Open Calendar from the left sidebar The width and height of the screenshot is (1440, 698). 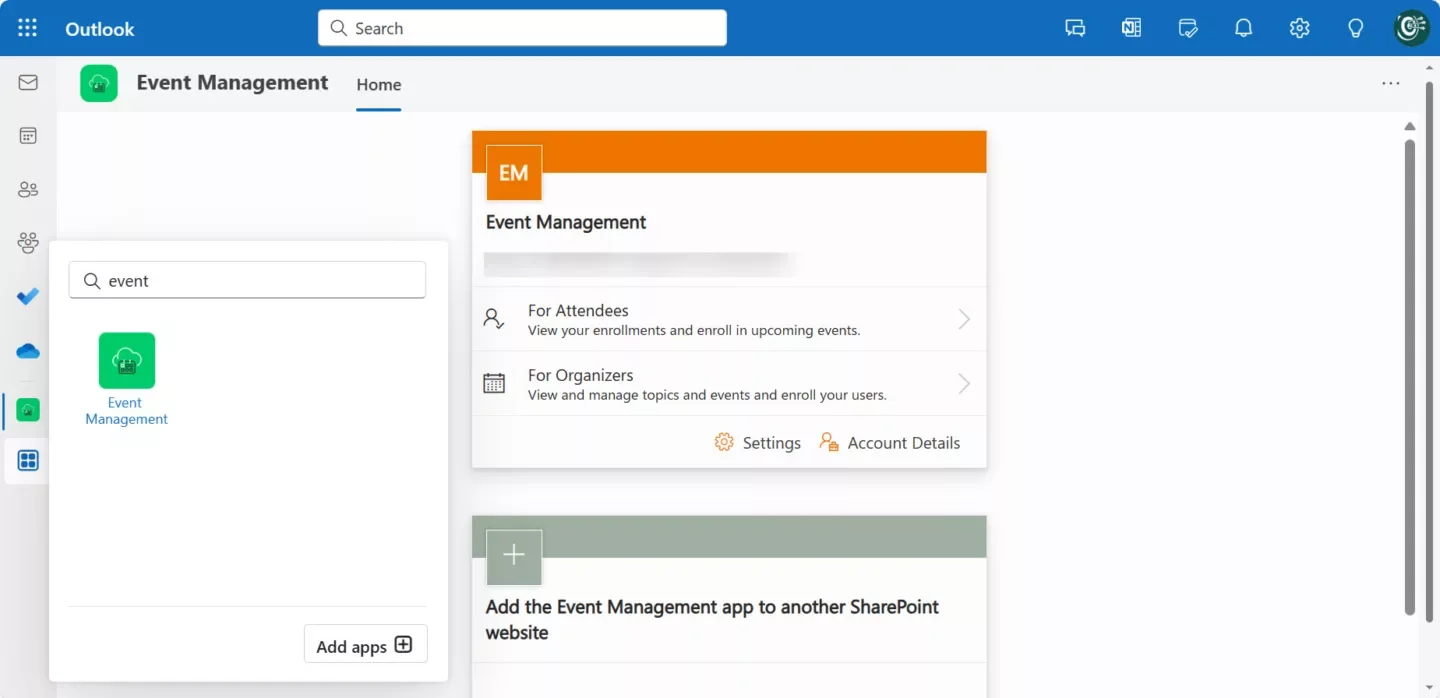point(28,135)
